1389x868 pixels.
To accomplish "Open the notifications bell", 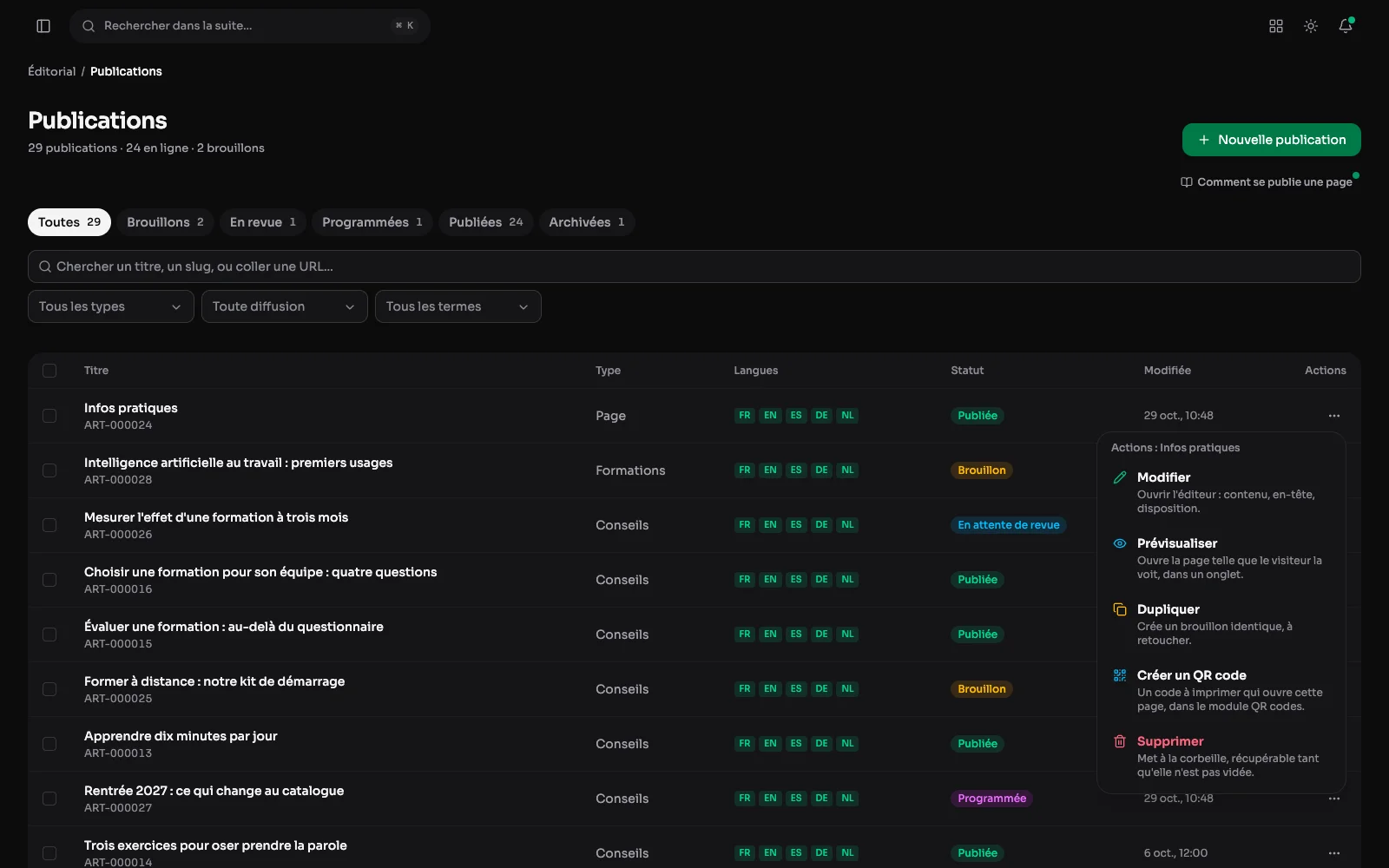I will (x=1346, y=26).
